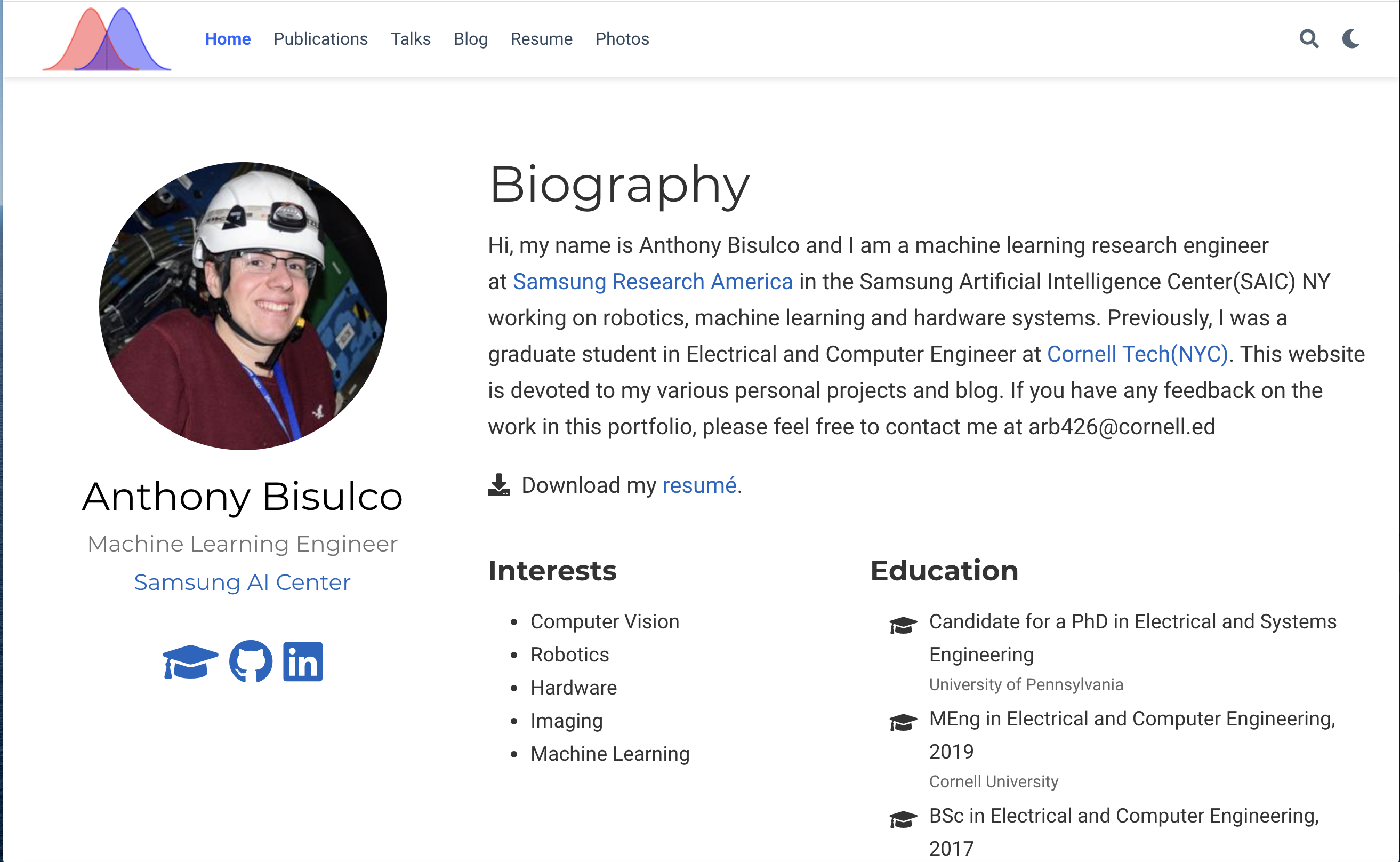Select Resume in the navigation bar
This screenshot has width=1400, height=862.
[x=541, y=39]
